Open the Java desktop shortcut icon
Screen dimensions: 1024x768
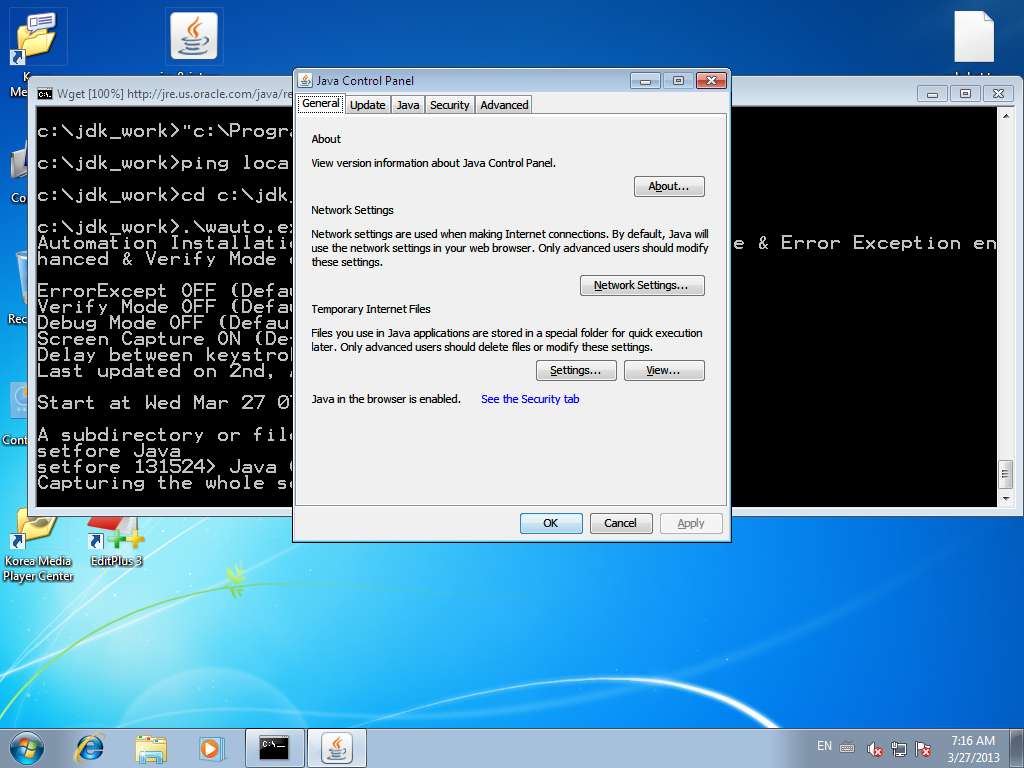[x=194, y=37]
